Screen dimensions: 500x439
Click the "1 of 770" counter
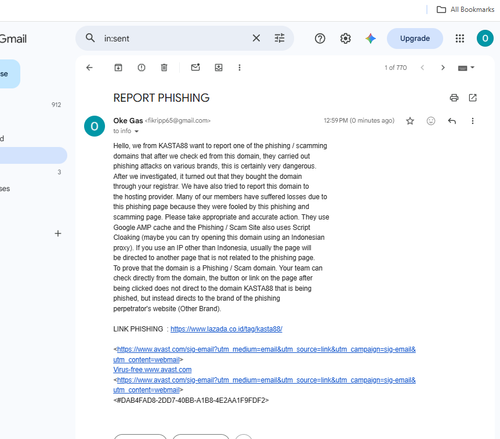396,68
